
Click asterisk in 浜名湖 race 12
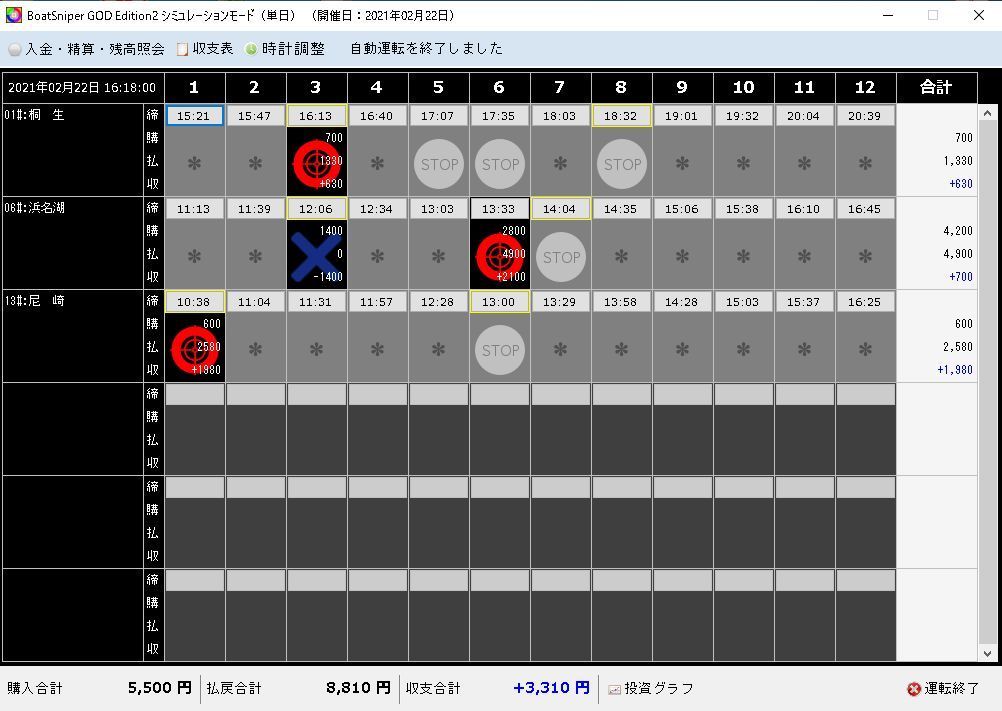(x=865, y=257)
